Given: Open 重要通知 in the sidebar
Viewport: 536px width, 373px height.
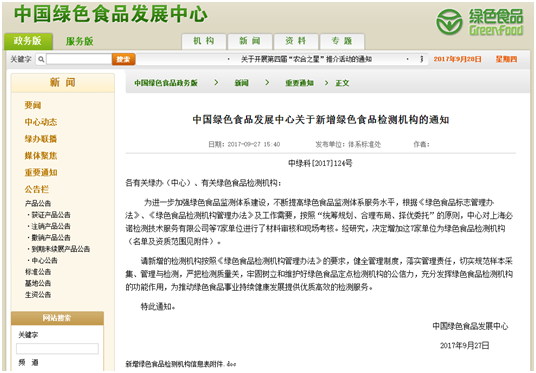Looking at the screenshot, I should (x=41, y=173).
